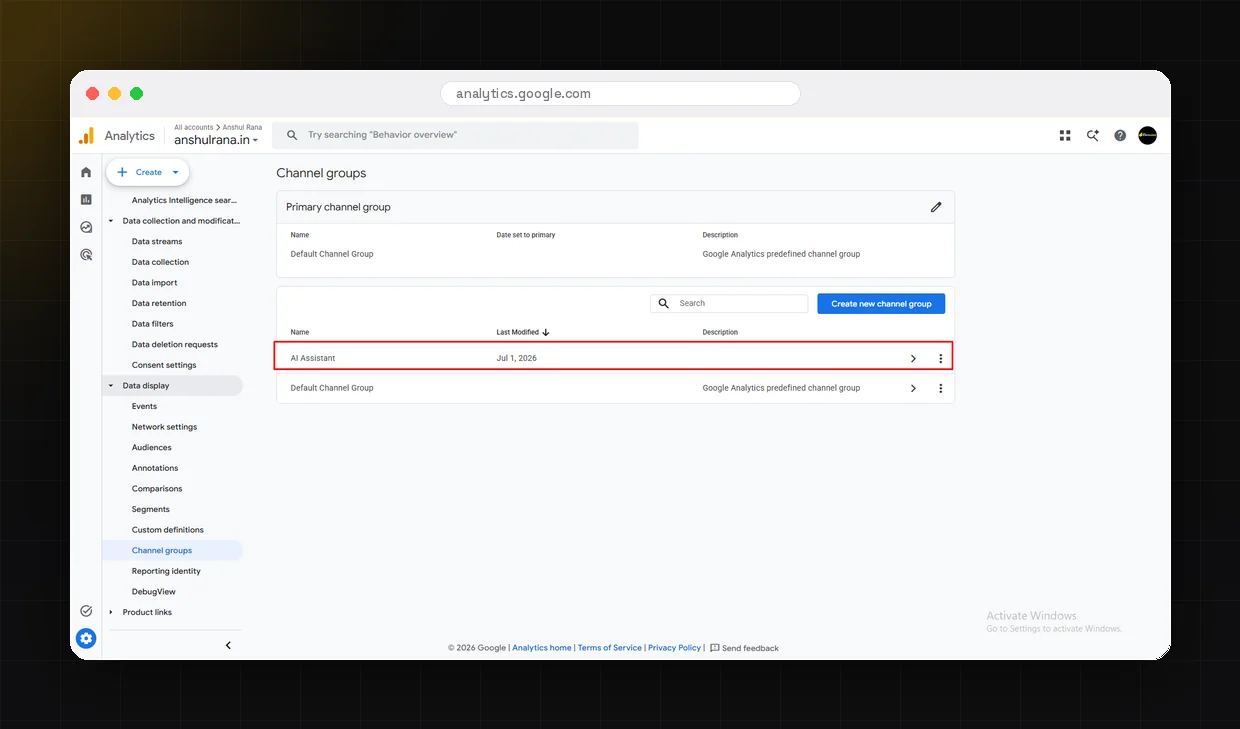The height and width of the screenshot is (729, 1240).
Task: Open AI Assistant channel group chevron
Action: point(913,358)
